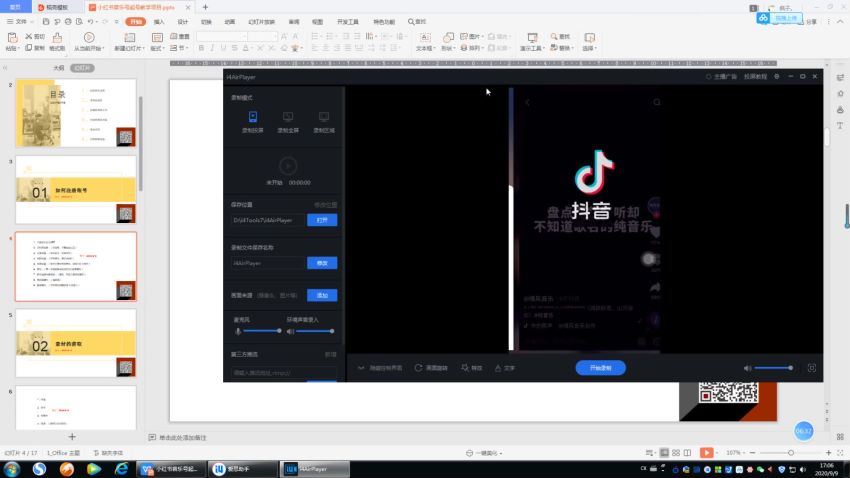Screen dimensions: 850x478
Task: Click the Paste icon in ribbon
Action: 12,38
